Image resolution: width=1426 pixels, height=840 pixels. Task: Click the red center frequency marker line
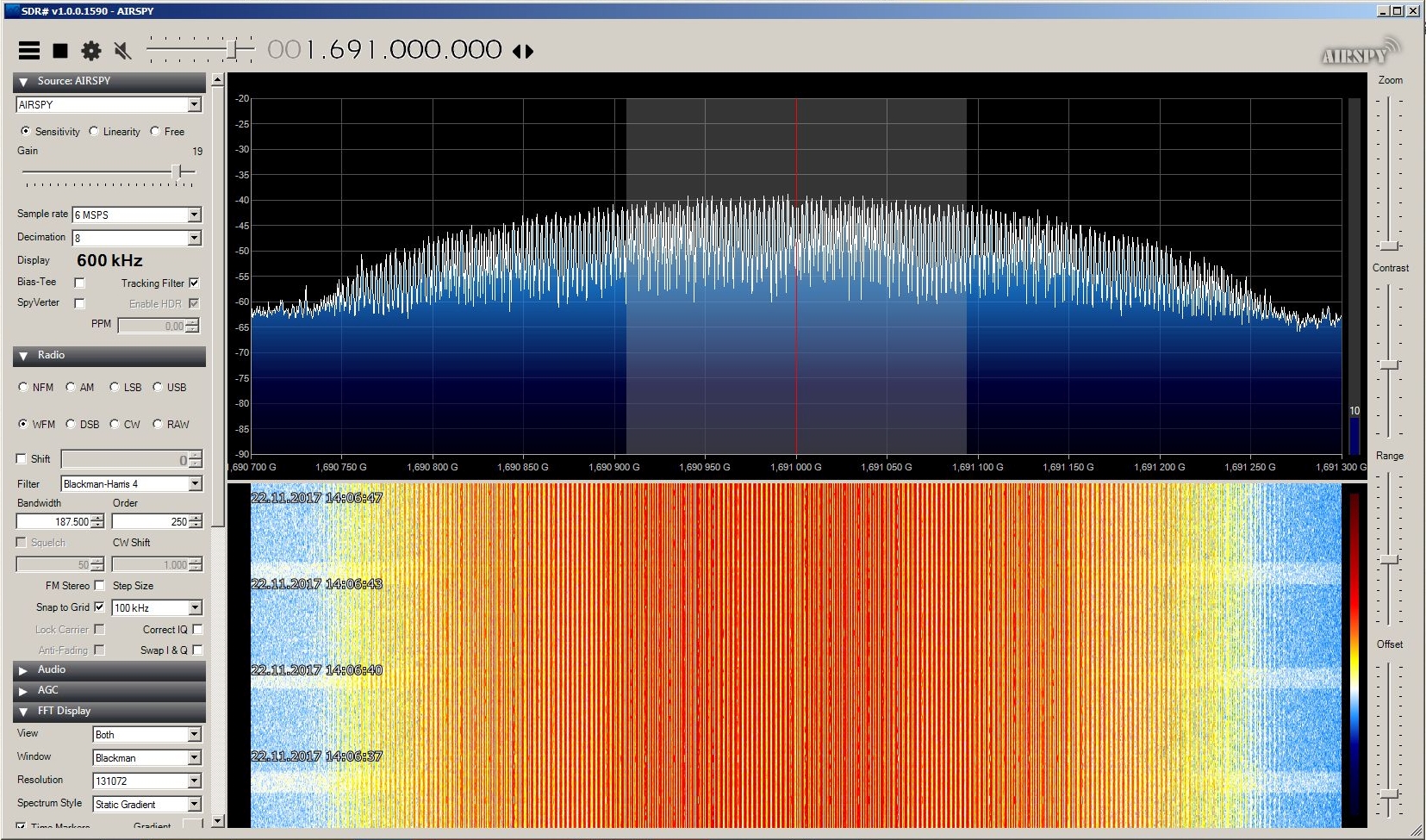point(796,276)
